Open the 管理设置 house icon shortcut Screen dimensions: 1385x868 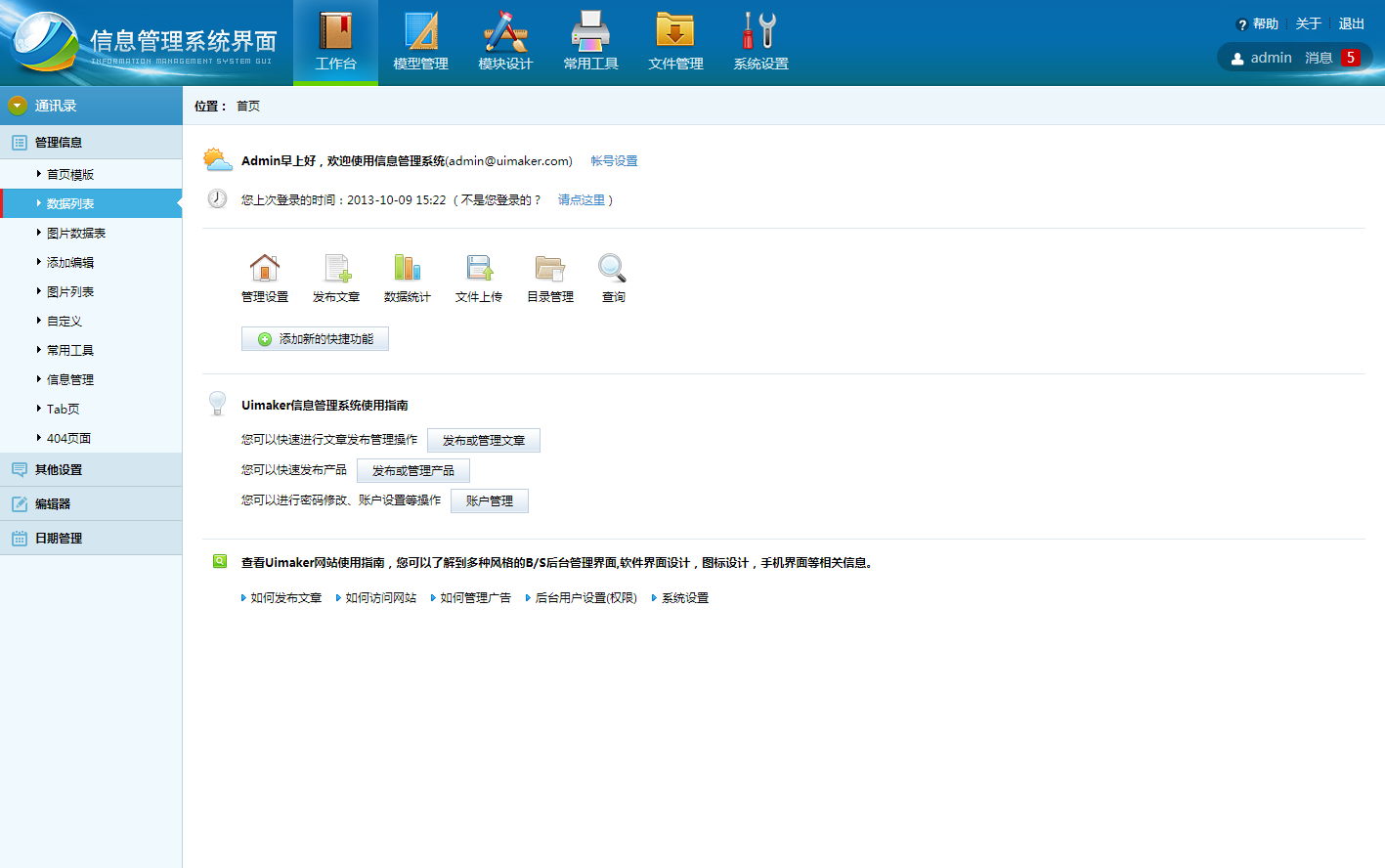(x=265, y=269)
